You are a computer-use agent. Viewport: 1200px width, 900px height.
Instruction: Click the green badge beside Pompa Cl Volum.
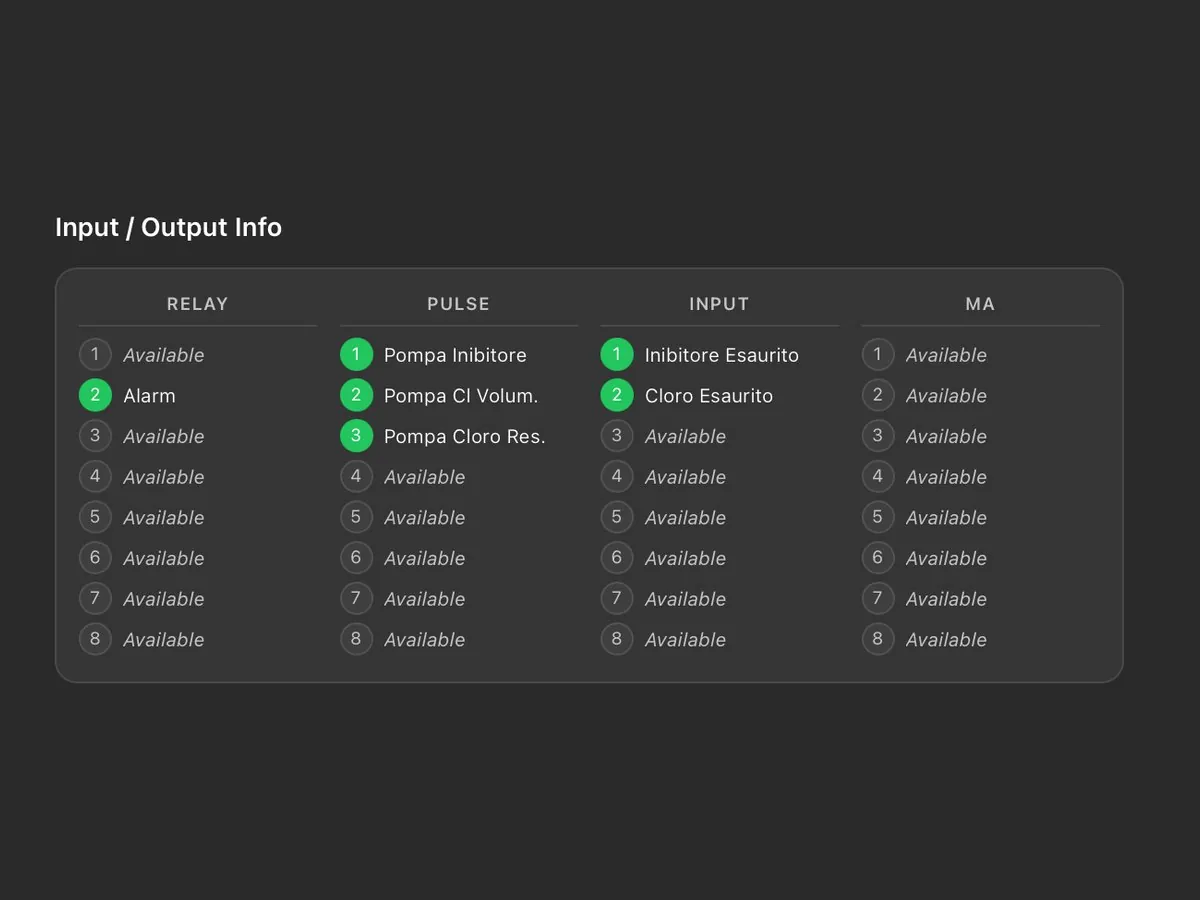tap(356, 395)
